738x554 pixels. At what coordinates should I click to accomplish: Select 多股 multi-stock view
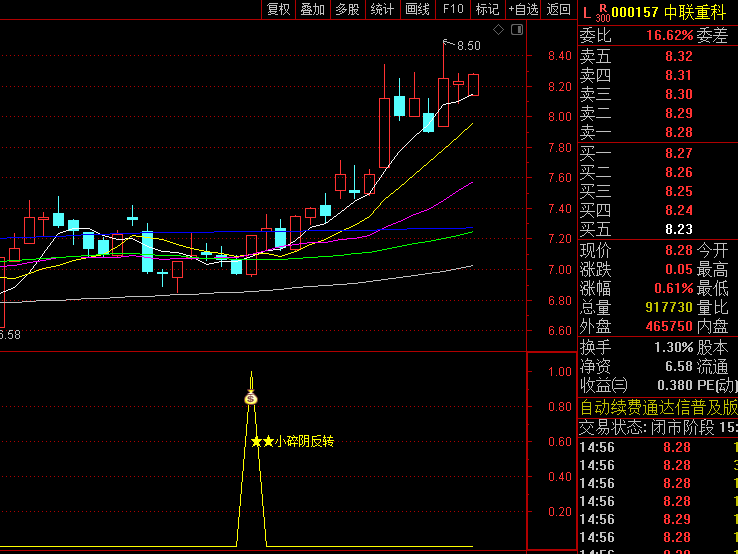347,9
